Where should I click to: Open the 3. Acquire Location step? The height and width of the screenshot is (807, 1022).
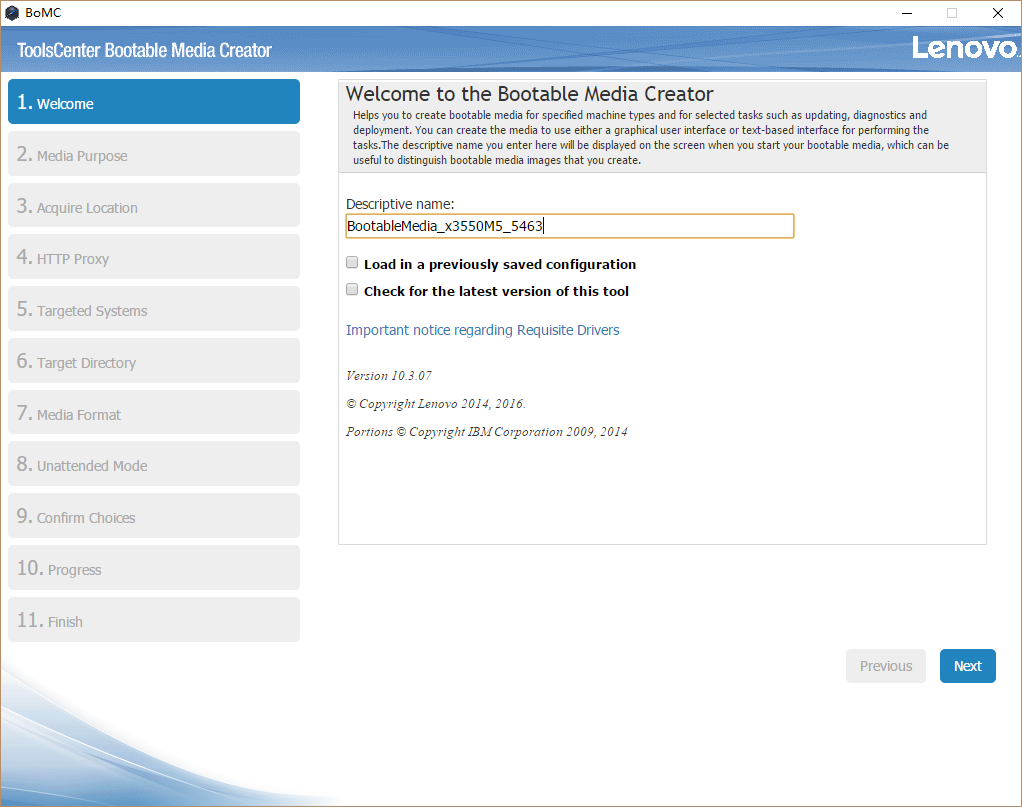coord(154,205)
